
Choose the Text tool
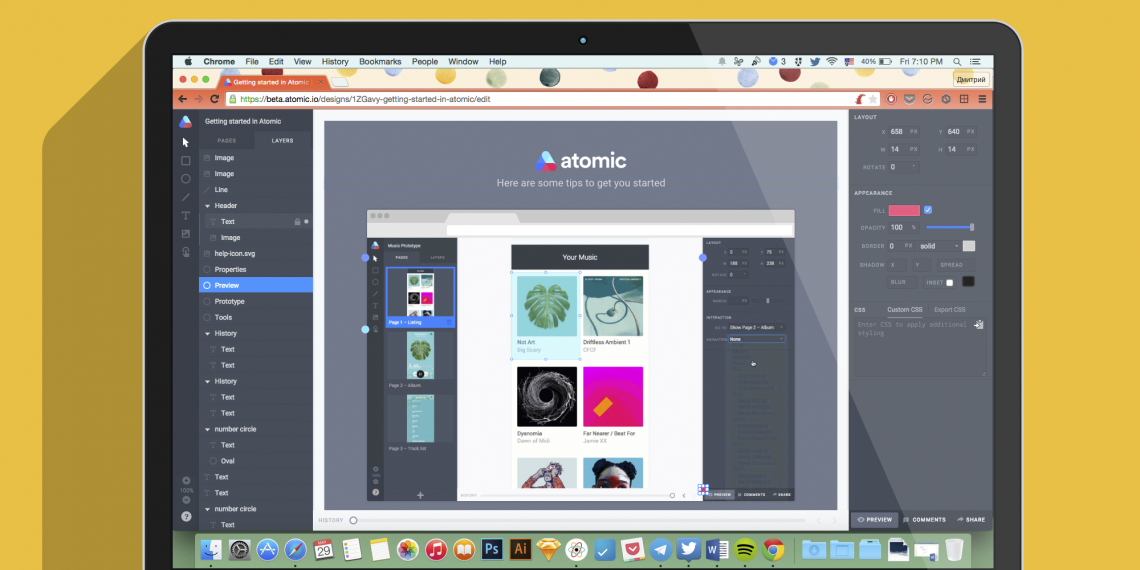(x=185, y=215)
